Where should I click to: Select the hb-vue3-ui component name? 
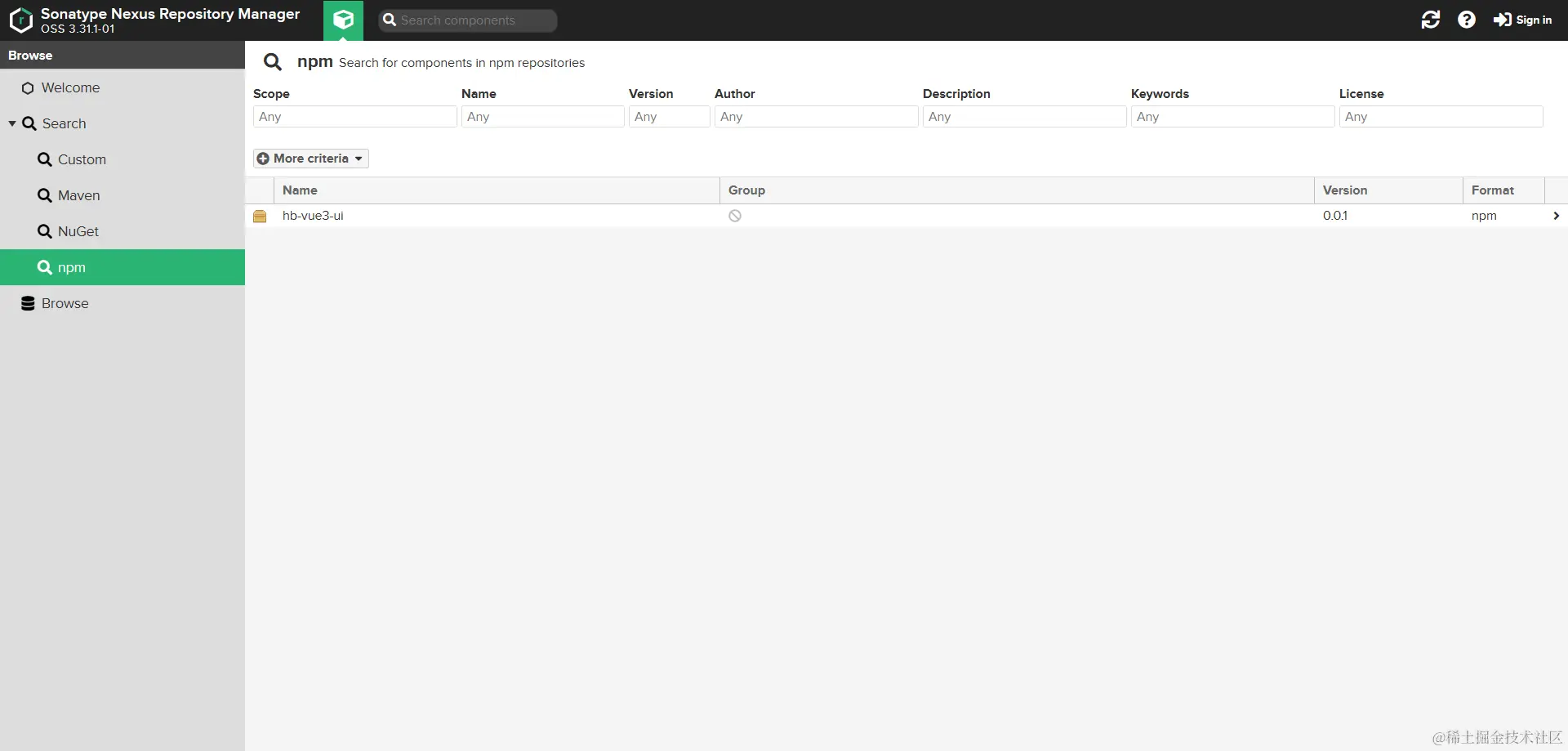pyautogui.click(x=313, y=216)
